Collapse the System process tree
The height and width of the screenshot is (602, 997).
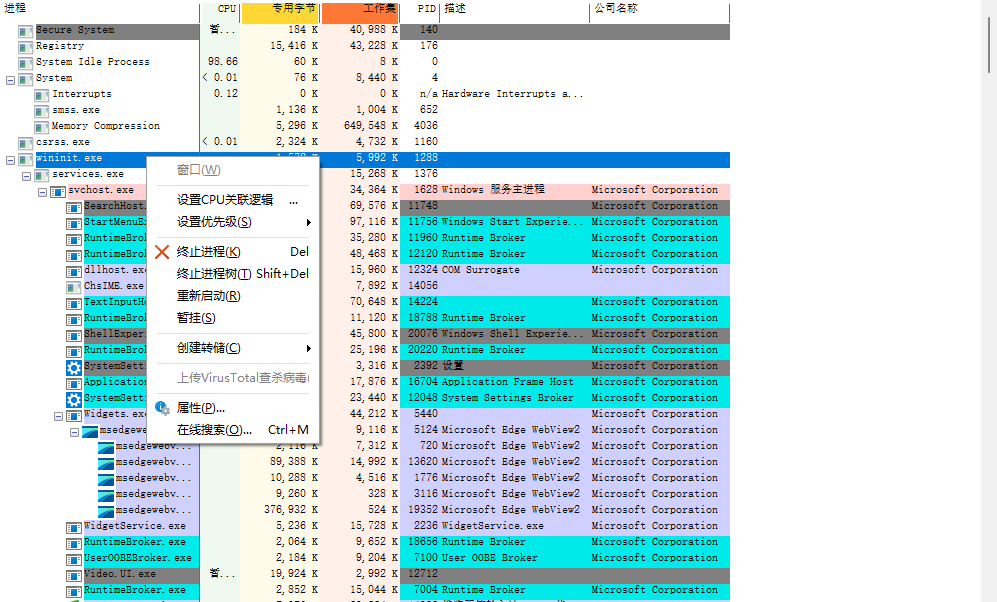coord(8,77)
